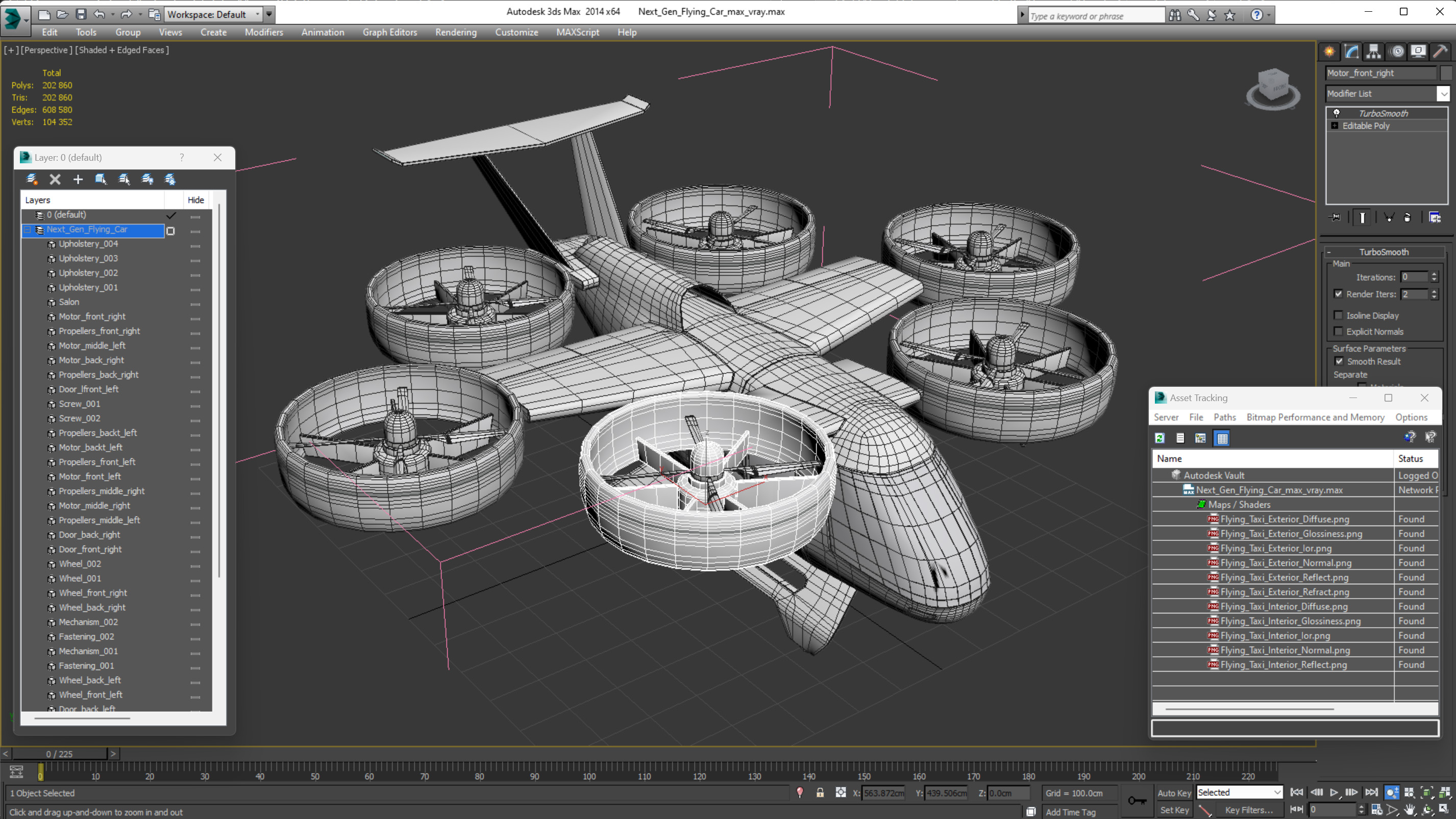1456x819 pixels.
Task: Toggle hide for Next_Gen_Flying_Car layer
Action: [195, 231]
